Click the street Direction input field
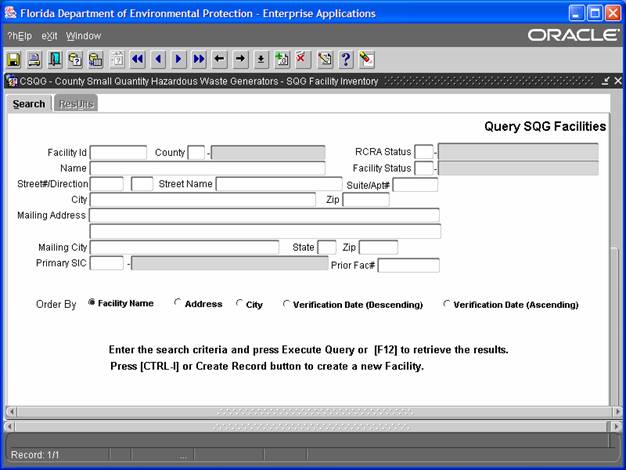The image size is (626, 470). 142,184
